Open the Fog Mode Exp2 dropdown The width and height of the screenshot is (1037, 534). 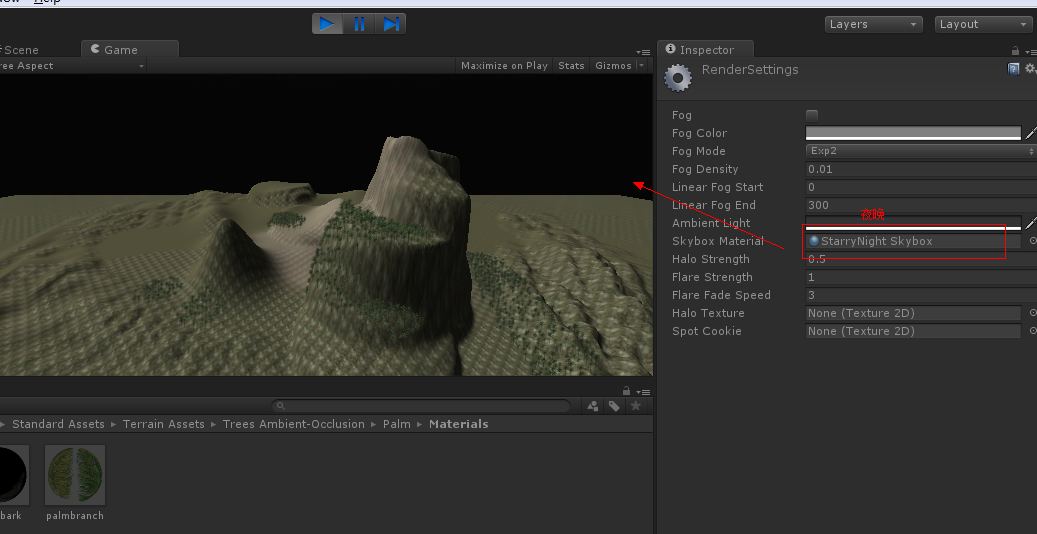(921, 151)
